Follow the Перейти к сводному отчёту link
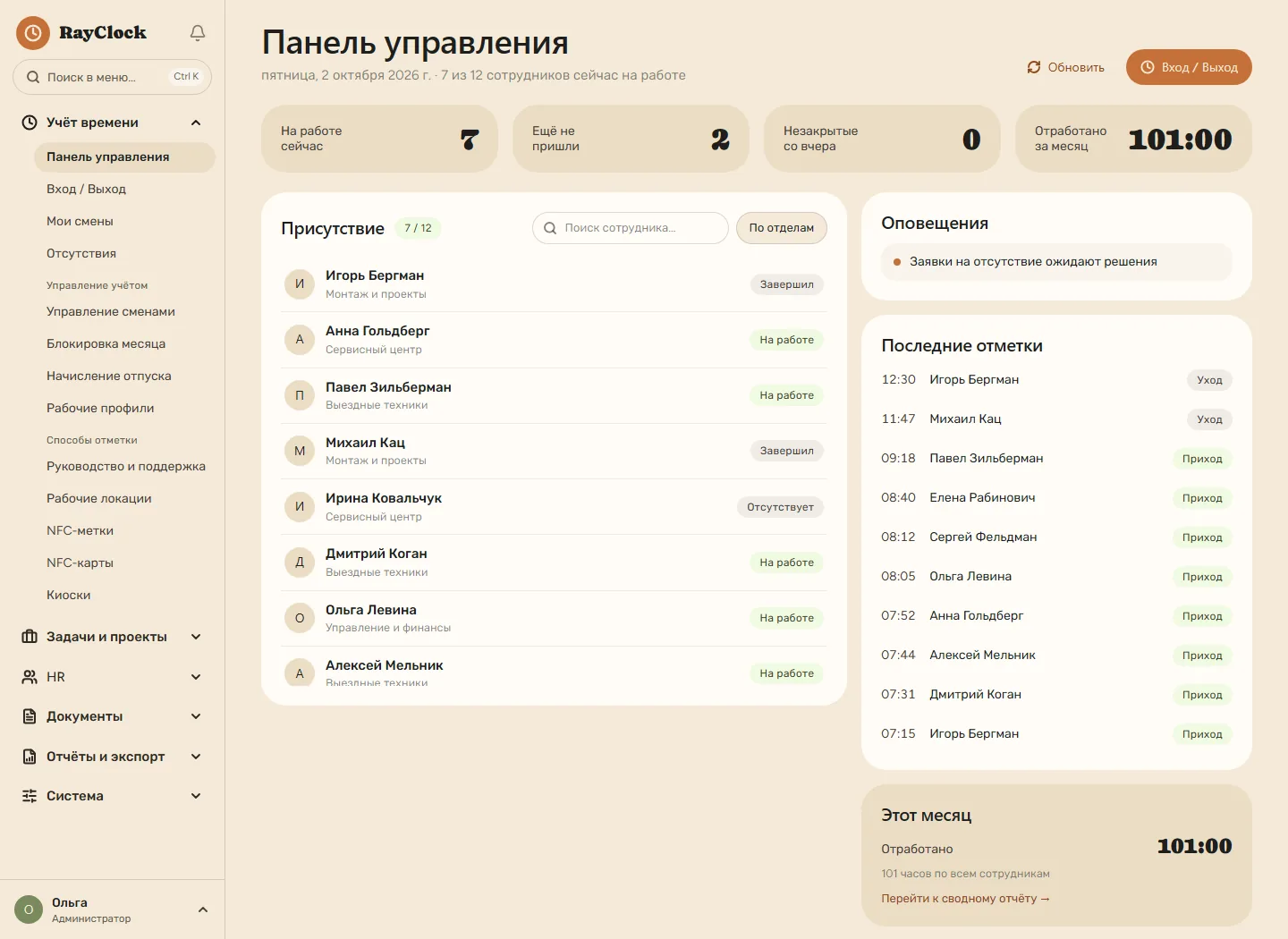The image size is (1288, 939). click(965, 899)
